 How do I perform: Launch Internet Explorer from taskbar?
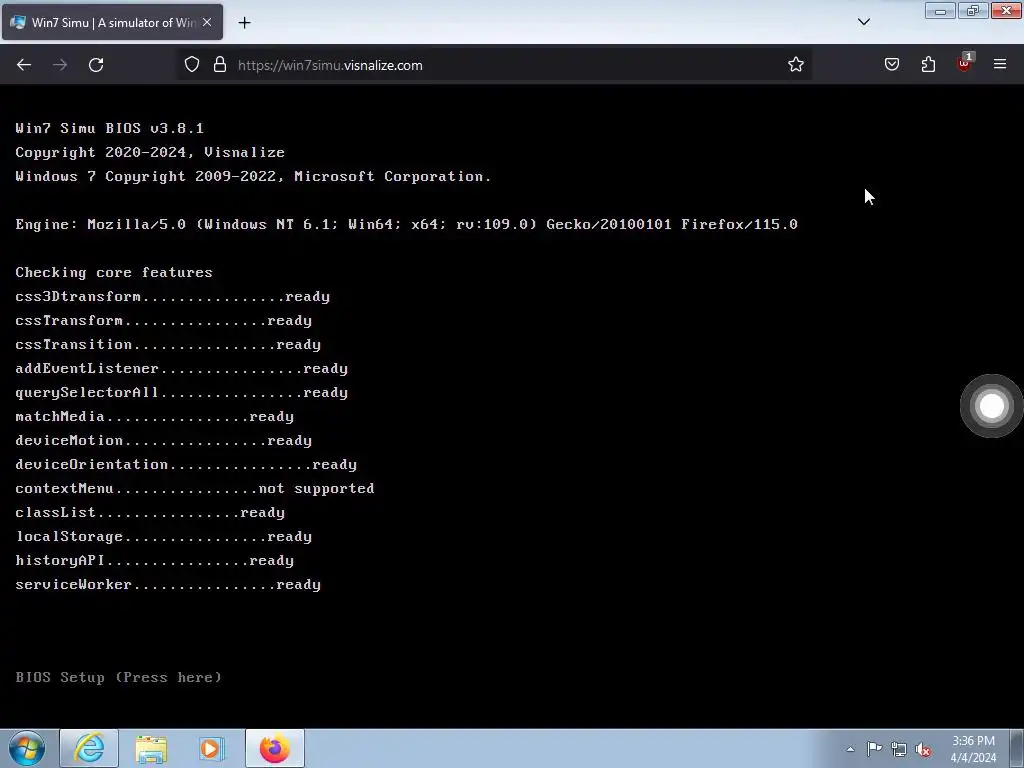[x=89, y=748]
